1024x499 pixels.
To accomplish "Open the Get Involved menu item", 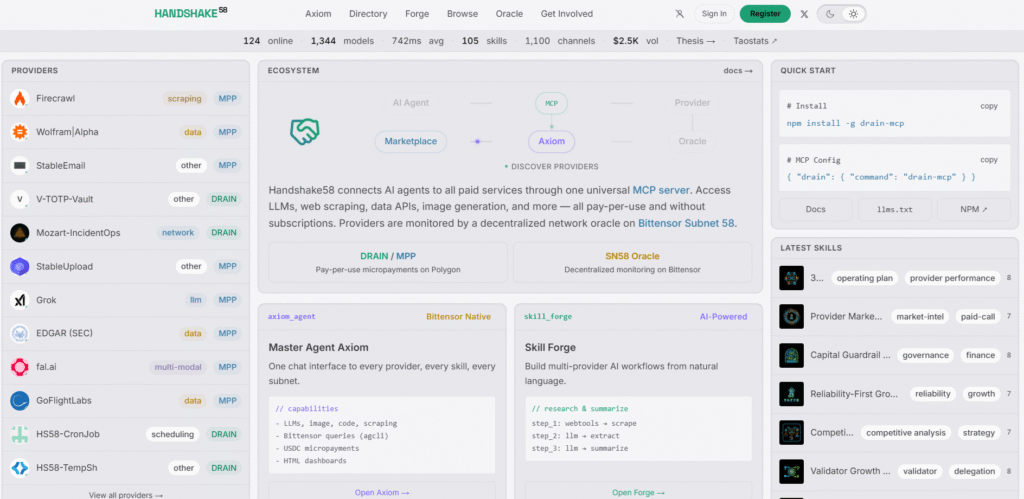I will tap(566, 14).
